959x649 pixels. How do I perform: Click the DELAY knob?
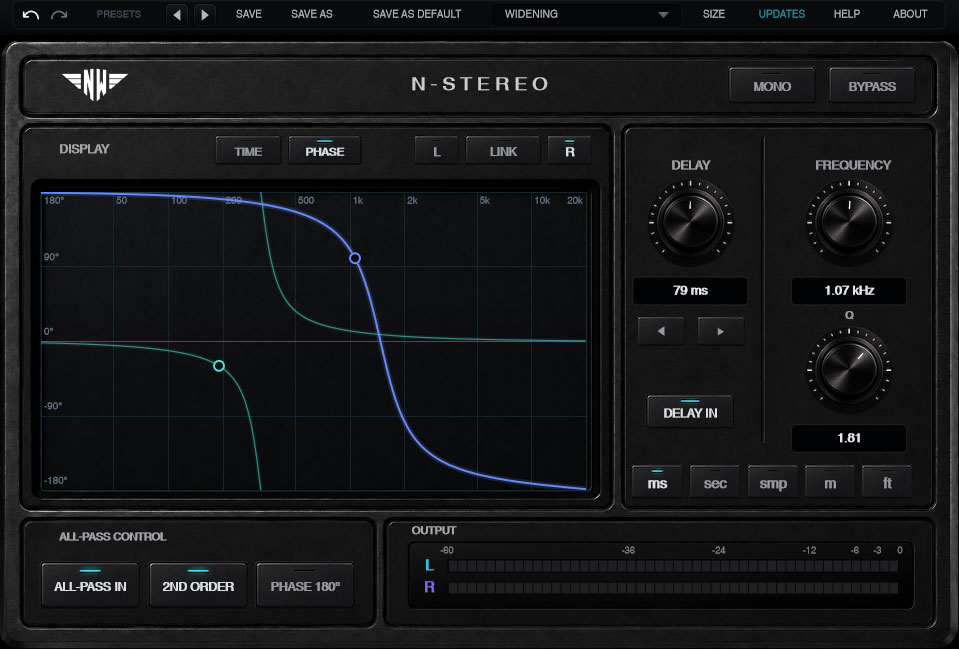coord(691,221)
